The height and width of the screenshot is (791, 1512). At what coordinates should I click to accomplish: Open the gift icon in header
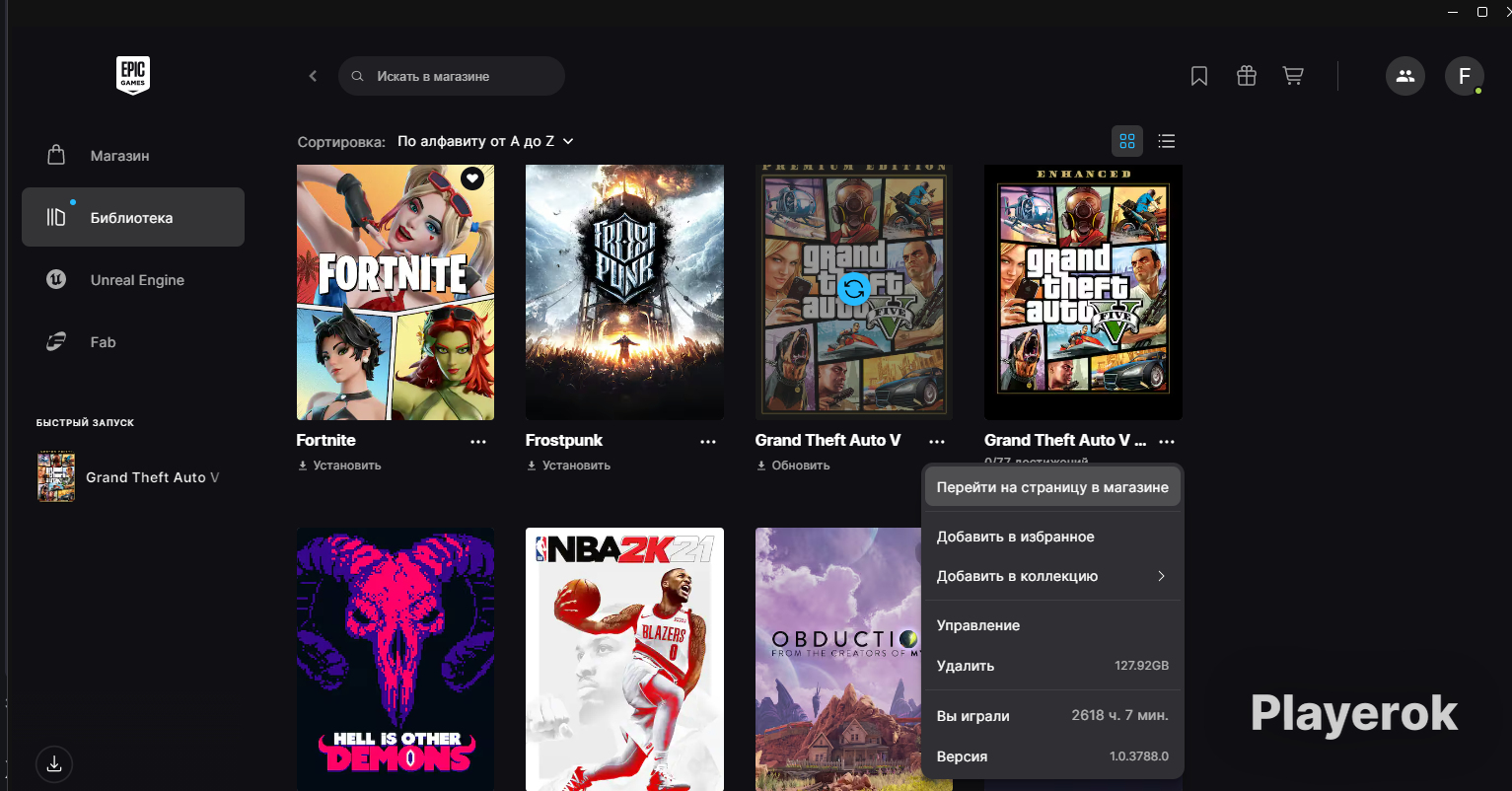pos(1247,76)
